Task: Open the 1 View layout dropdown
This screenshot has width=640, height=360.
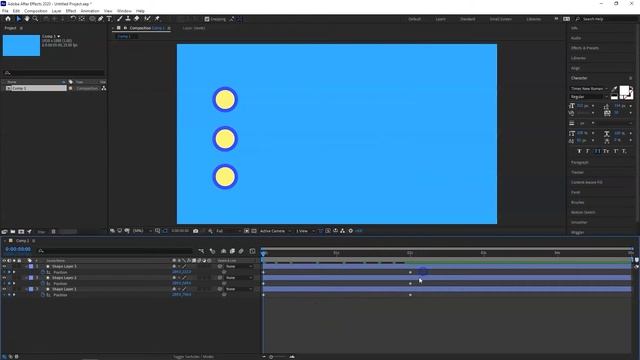Action: (x=305, y=231)
